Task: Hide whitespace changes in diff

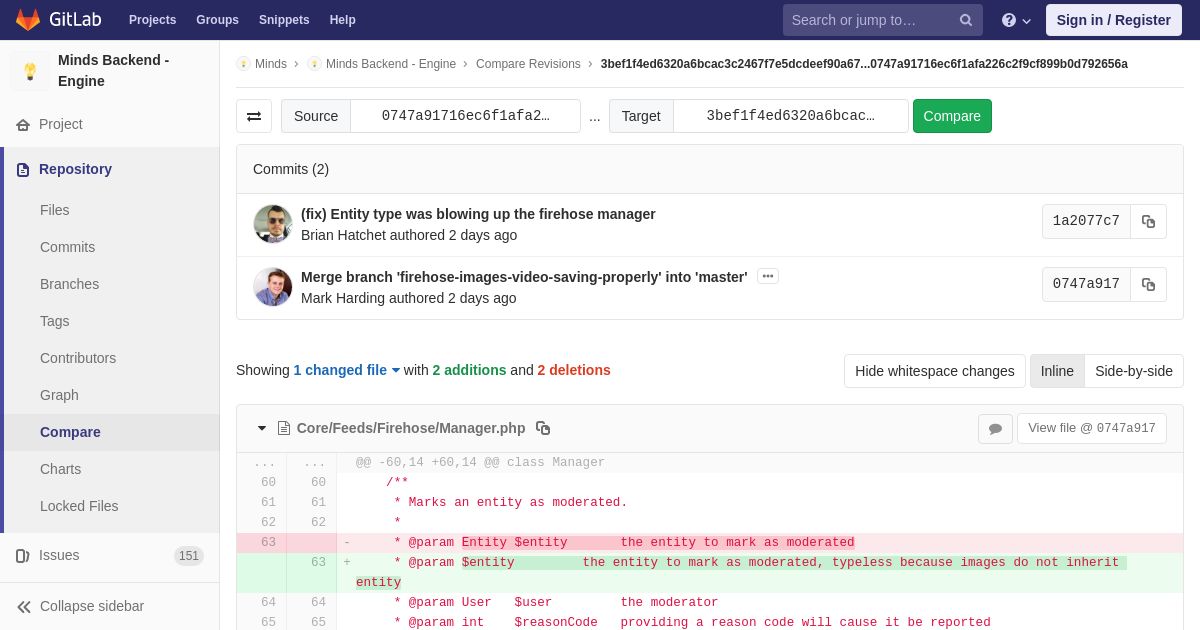Action: [935, 371]
